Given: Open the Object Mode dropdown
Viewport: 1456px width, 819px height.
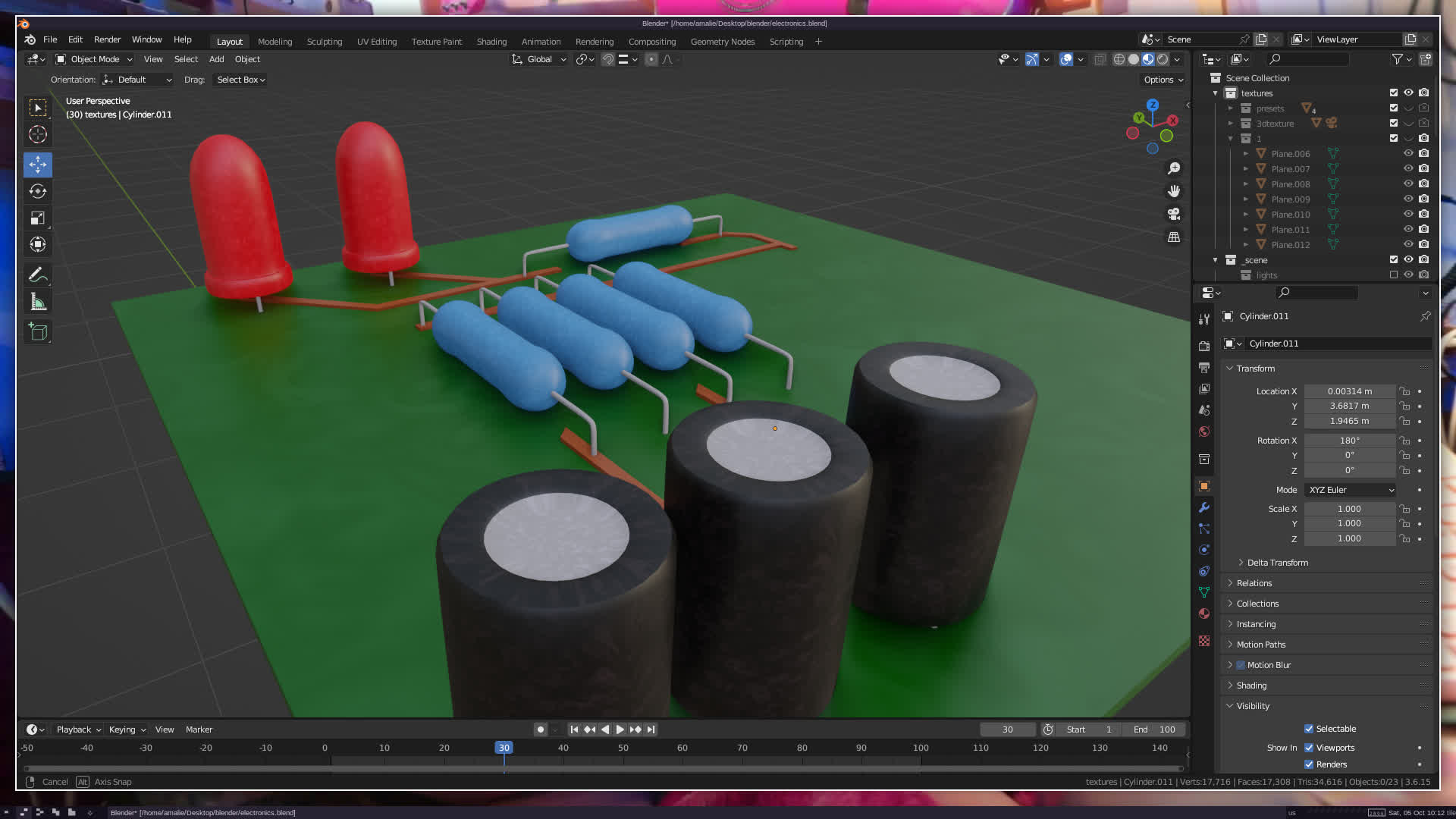Looking at the screenshot, I should point(94,59).
